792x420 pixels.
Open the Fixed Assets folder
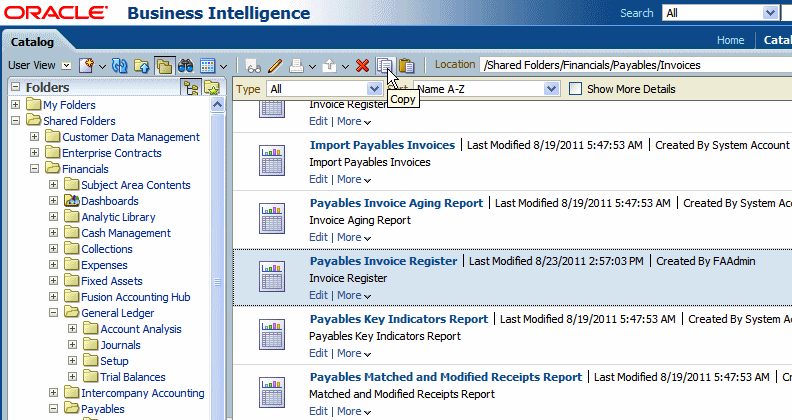(x=112, y=281)
